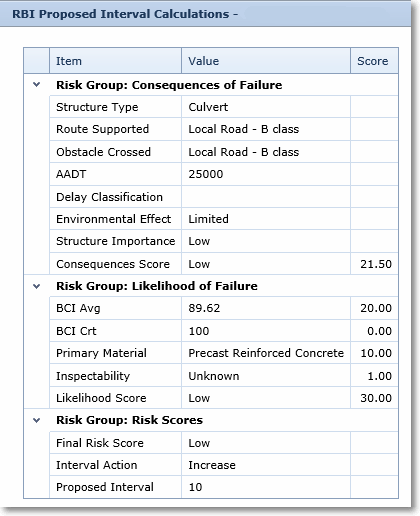Screen dimensions: 420x516
Task: Click the Obstacle Crossed value cell
Action: tap(266, 152)
